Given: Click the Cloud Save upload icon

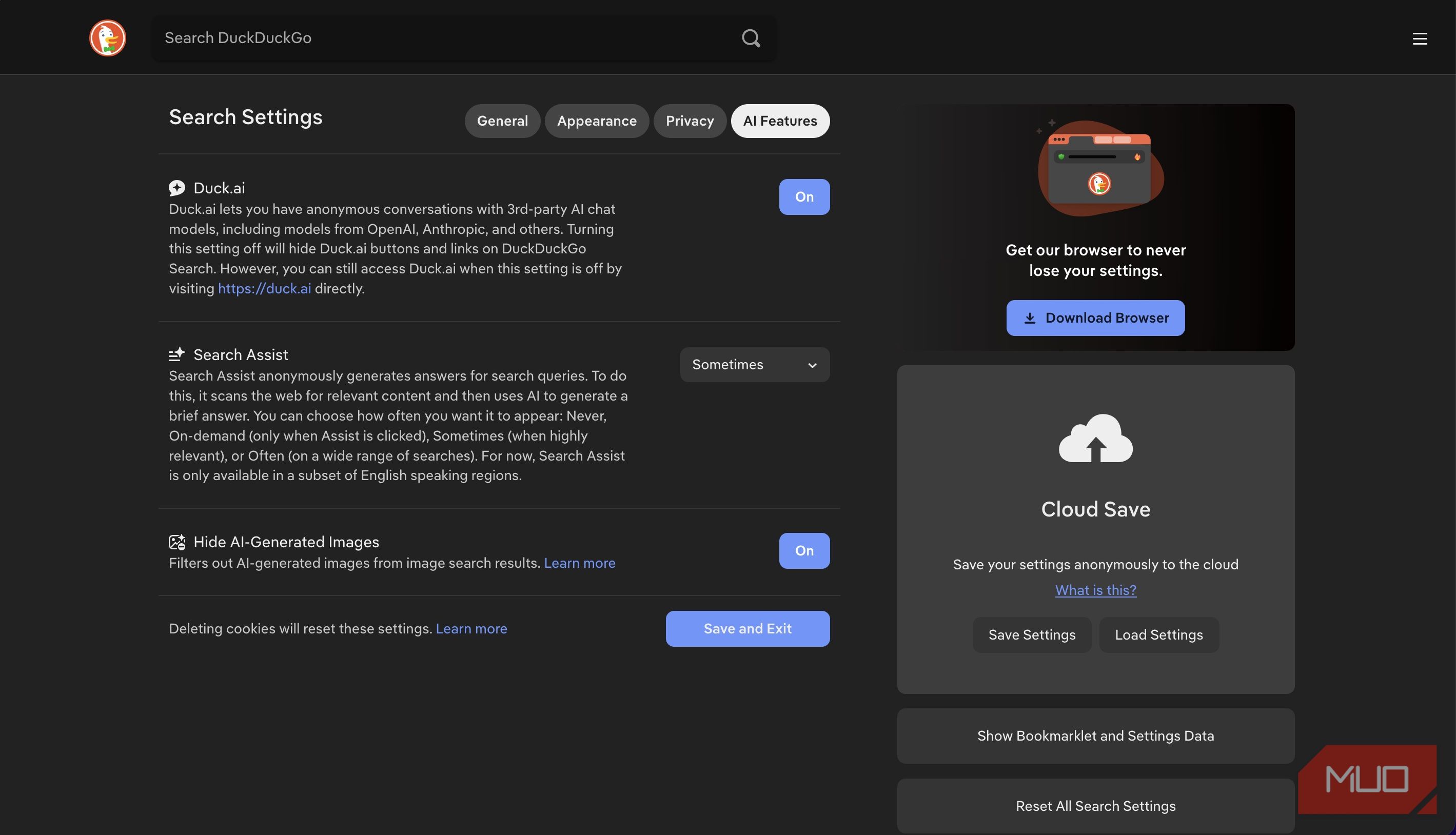Looking at the screenshot, I should (1095, 438).
